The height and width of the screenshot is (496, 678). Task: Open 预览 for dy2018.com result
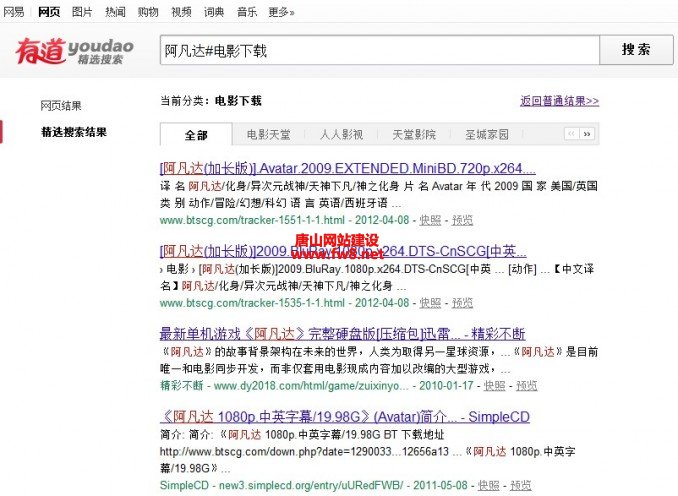[527, 385]
